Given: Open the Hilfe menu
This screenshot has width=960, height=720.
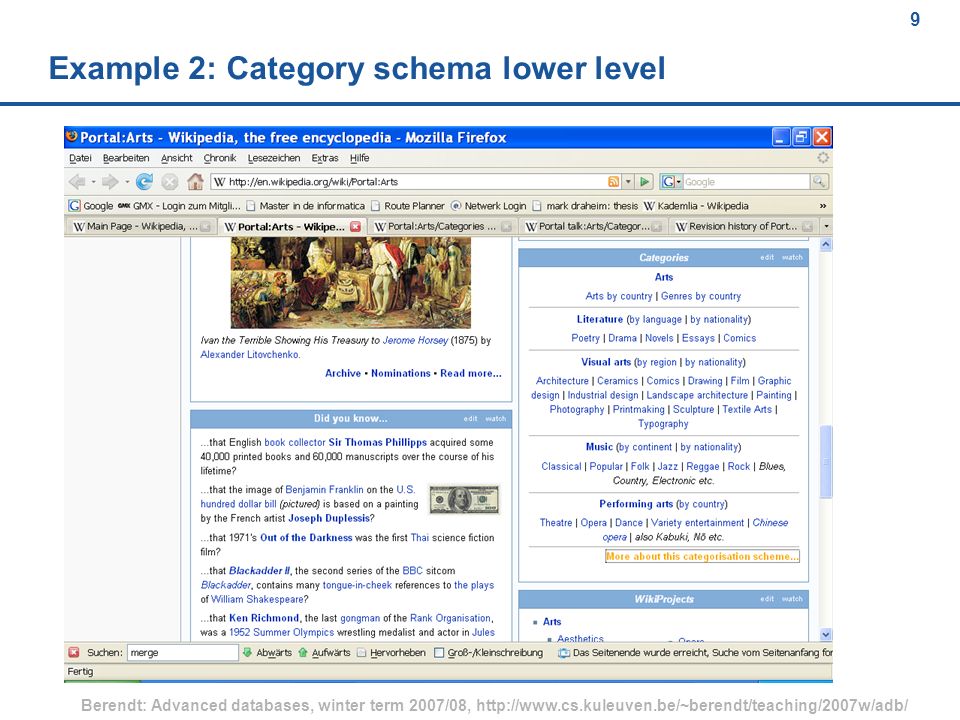Looking at the screenshot, I should pyautogui.click(x=359, y=158).
